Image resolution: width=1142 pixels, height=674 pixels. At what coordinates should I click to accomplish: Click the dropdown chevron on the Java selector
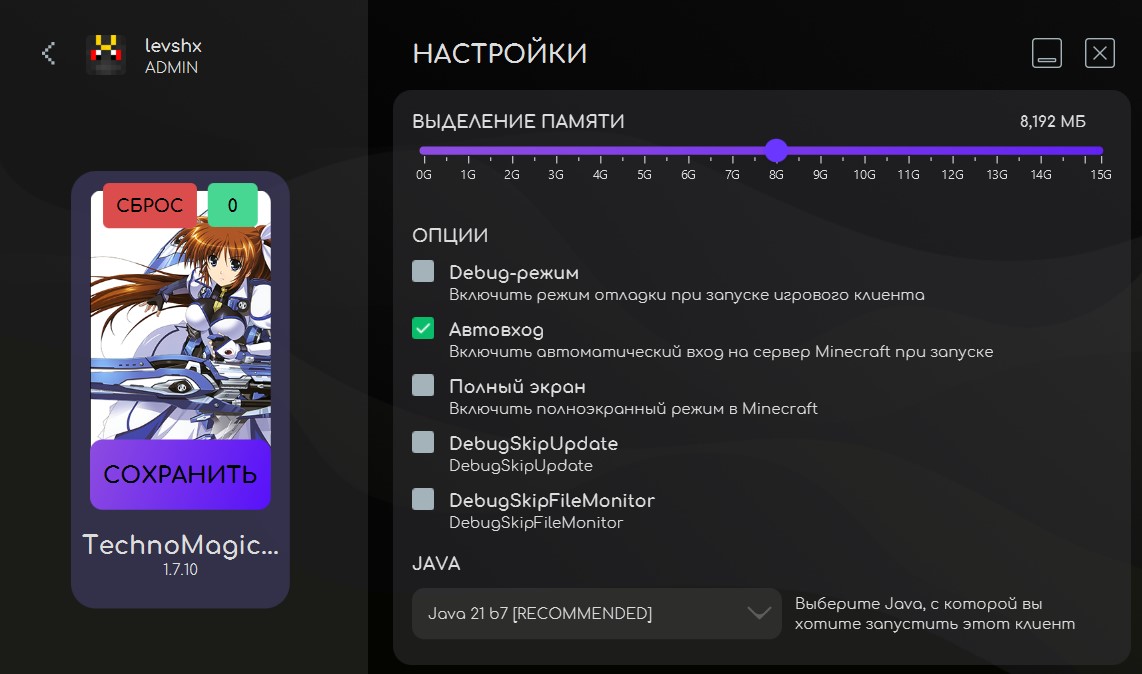pyautogui.click(x=758, y=613)
